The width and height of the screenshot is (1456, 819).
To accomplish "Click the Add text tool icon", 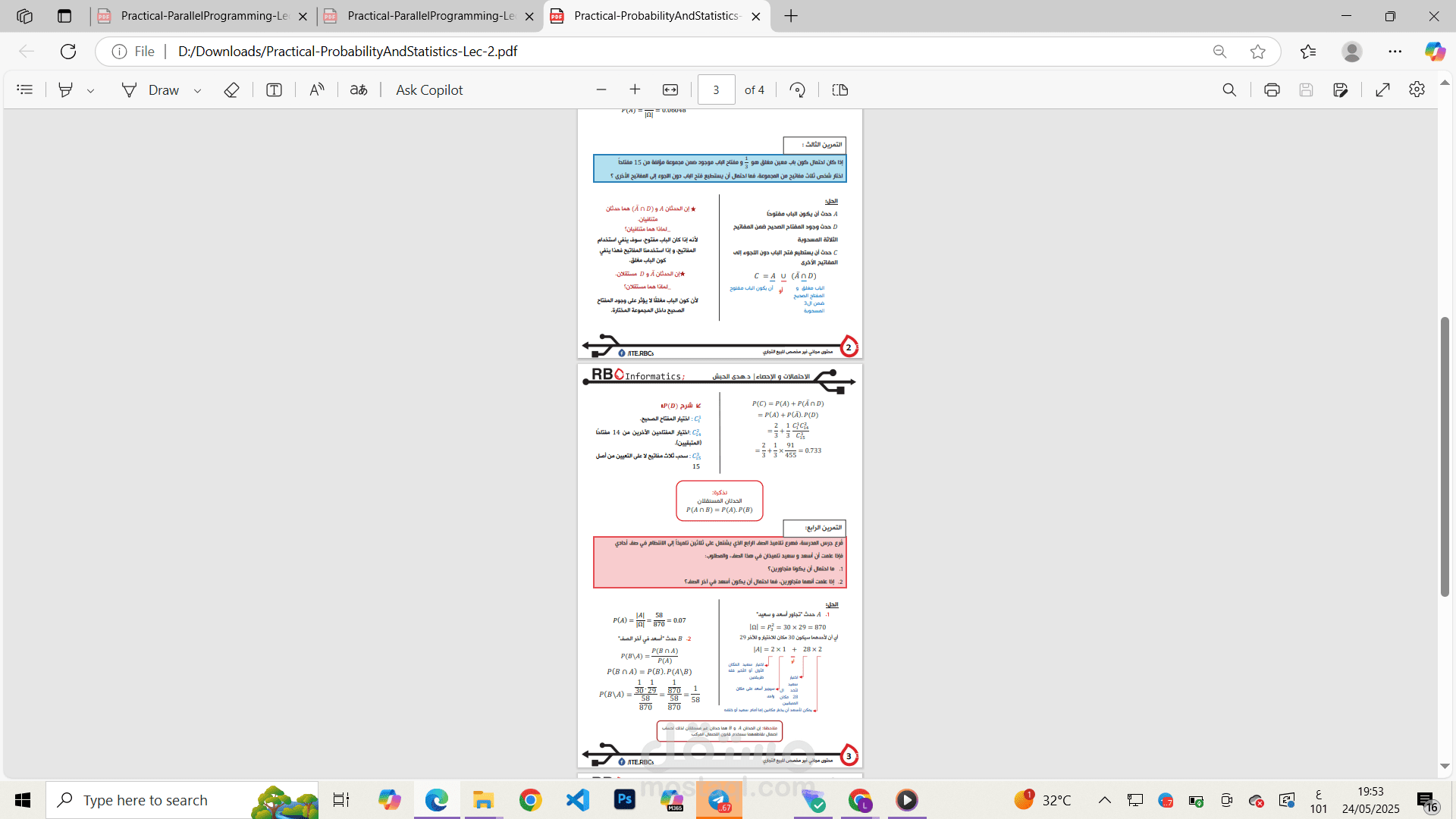I will pyautogui.click(x=275, y=89).
